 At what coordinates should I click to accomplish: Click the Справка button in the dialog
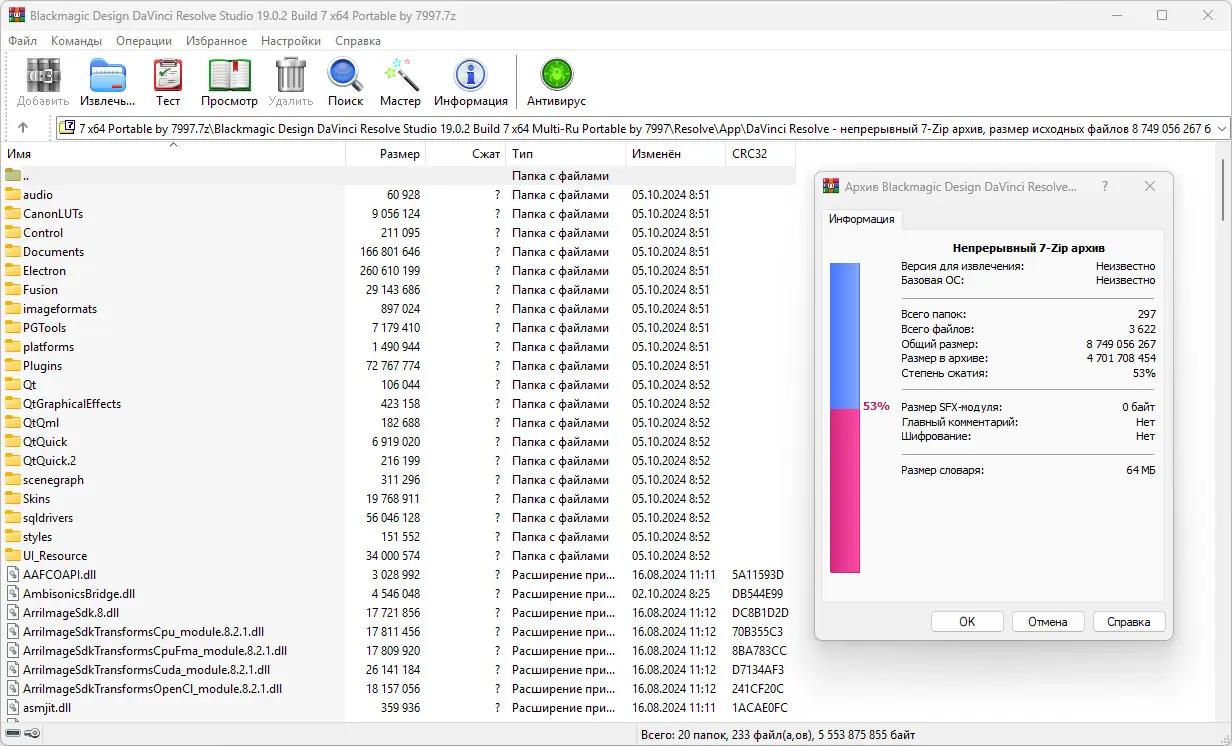pyautogui.click(x=1129, y=621)
